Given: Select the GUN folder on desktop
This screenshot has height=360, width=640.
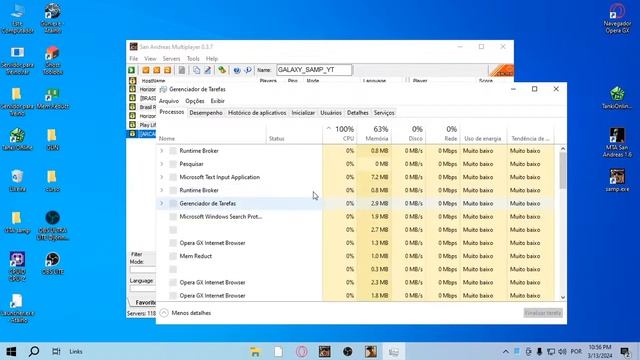Looking at the screenshot, I should [x=52, y=139].
